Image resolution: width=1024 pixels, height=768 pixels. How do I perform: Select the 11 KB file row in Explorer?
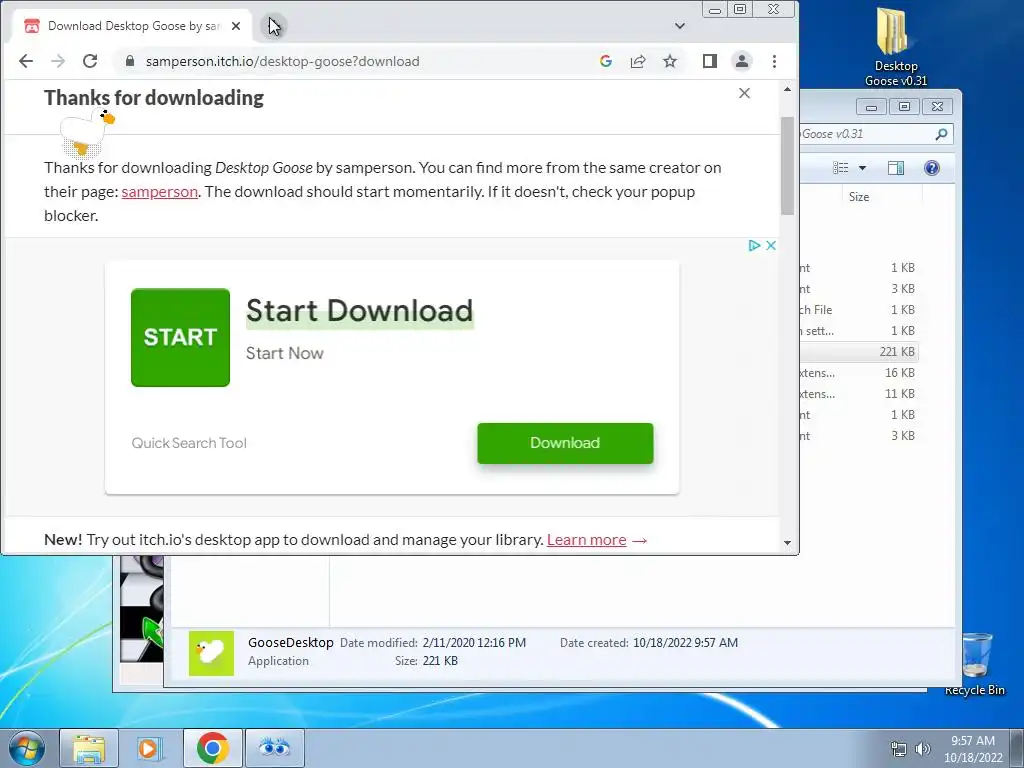pyautogui.click(x=859, y=394)
